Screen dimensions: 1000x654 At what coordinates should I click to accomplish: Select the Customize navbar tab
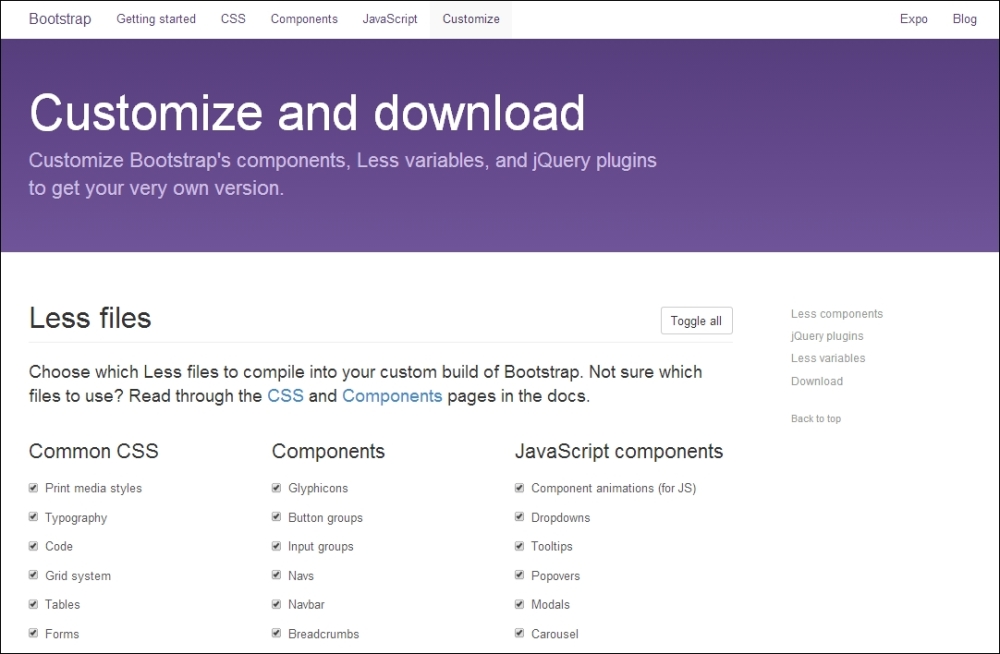pos(471,19)
